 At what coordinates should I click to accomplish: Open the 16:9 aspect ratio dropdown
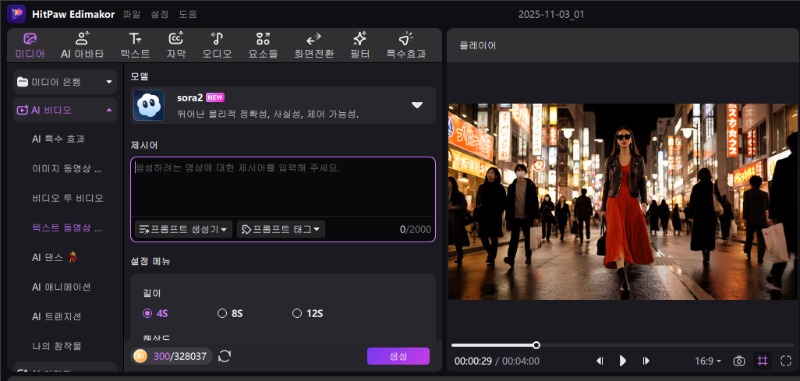[708, 361]
